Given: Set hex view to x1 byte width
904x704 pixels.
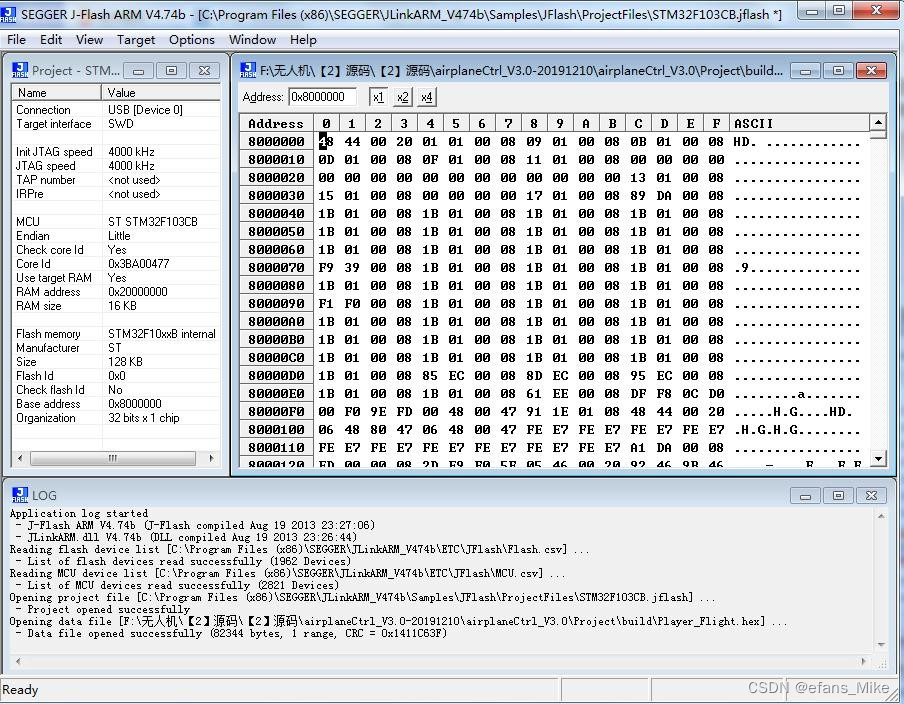Looking at the screenshot, I should point(378,97).
